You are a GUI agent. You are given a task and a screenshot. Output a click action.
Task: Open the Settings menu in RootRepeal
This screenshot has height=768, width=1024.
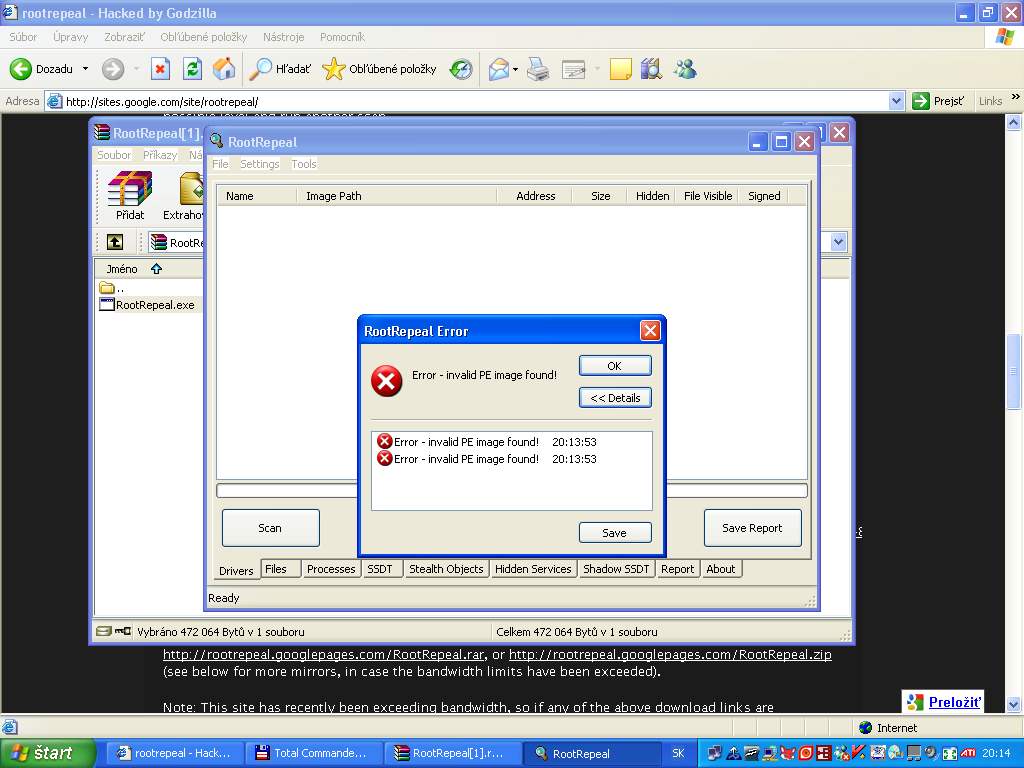click(260, 164)
